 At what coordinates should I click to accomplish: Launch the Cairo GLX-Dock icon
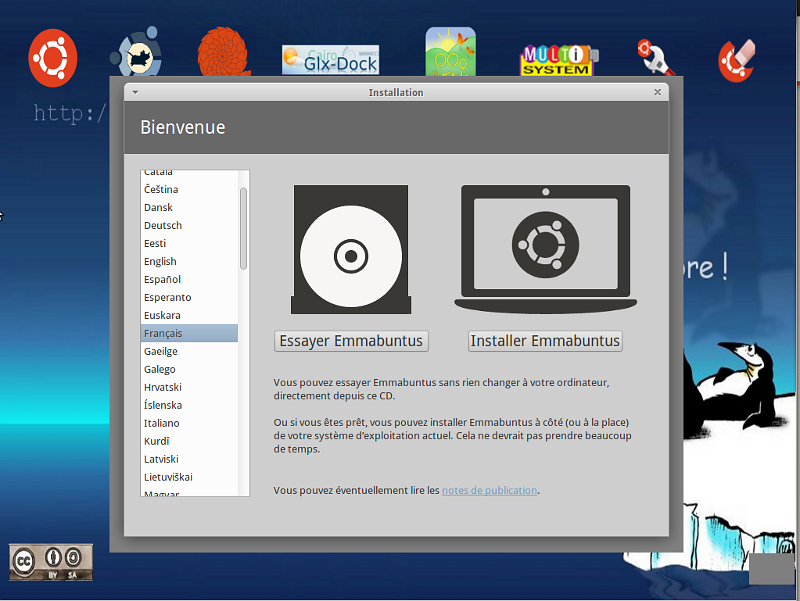(330, 60)
